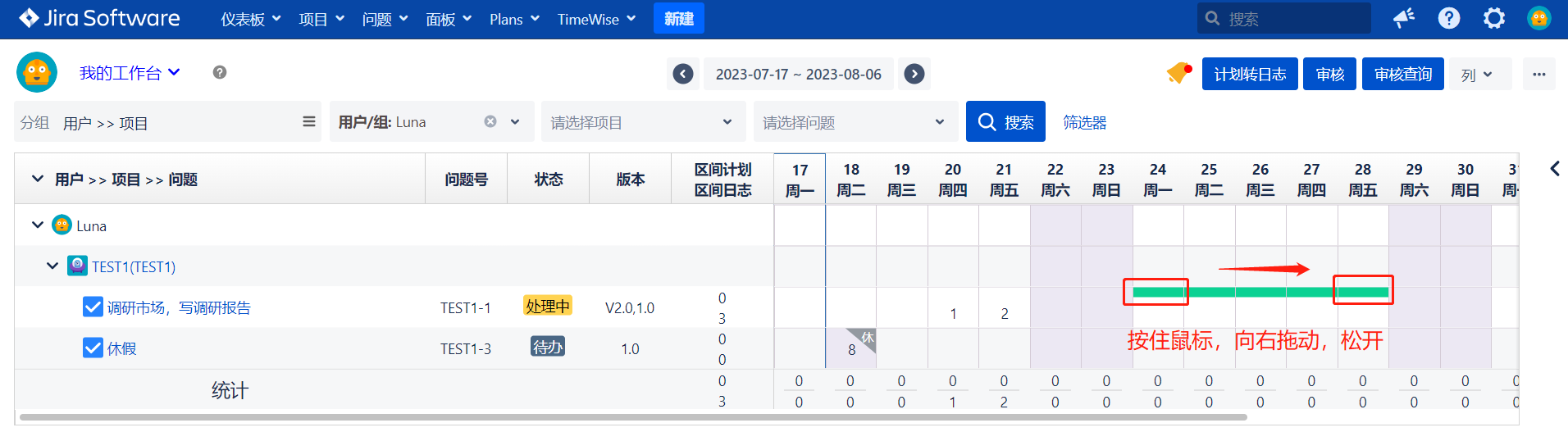Screen dimensions: 1568x432
Task: Toggle checkbox for 休假 issue
Action: coord(93,348)
